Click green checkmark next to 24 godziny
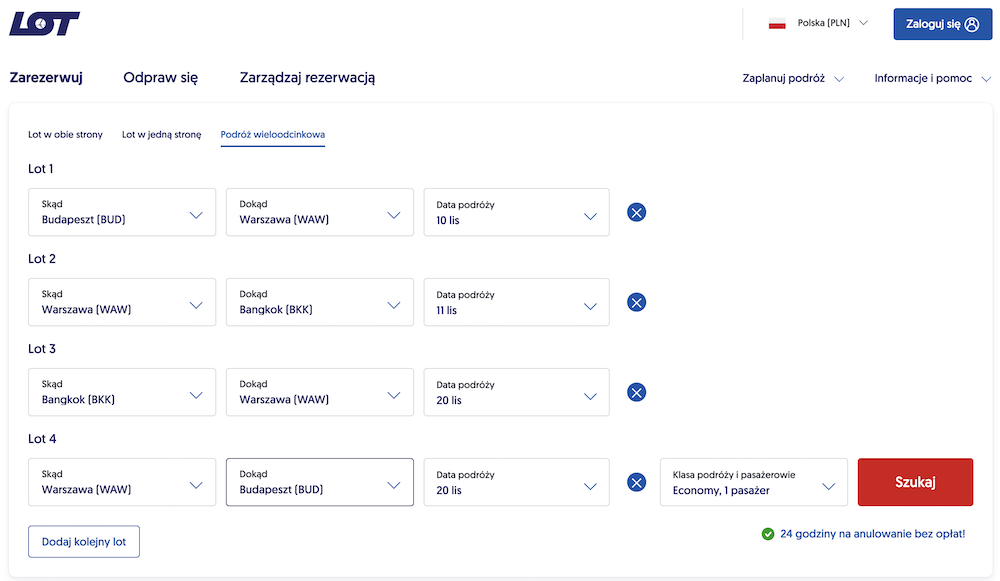Viewport: 1000px width, 581px height. 768,534
